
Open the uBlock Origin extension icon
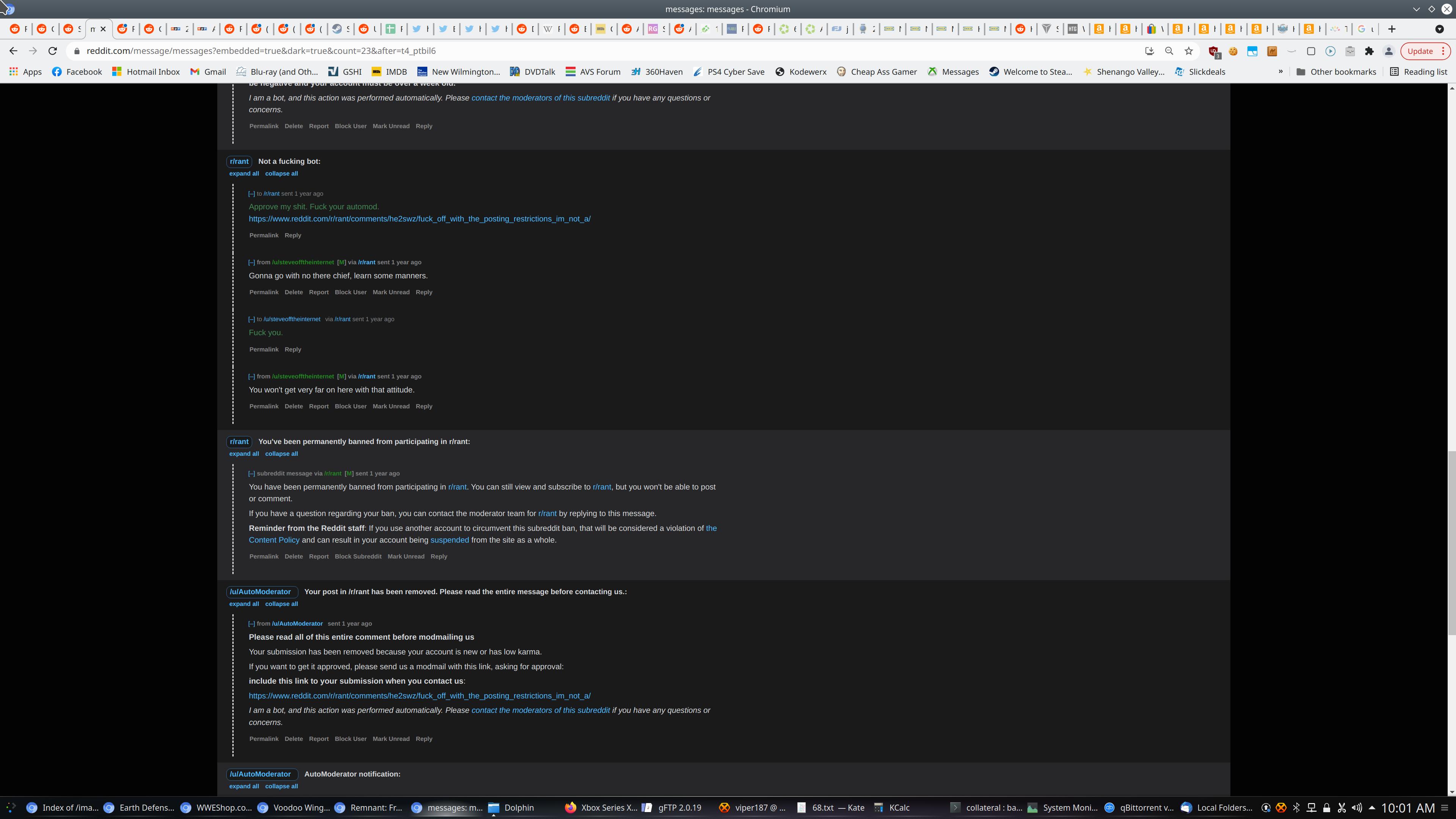pyautogui.click(x=1213, y=52)
